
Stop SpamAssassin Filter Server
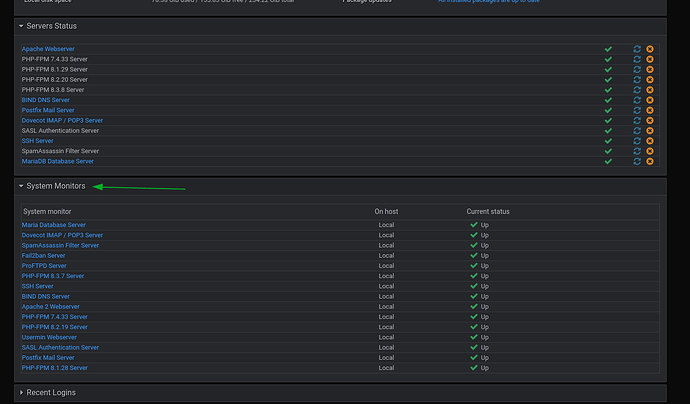pyautogui.click(x=650, y=151)
